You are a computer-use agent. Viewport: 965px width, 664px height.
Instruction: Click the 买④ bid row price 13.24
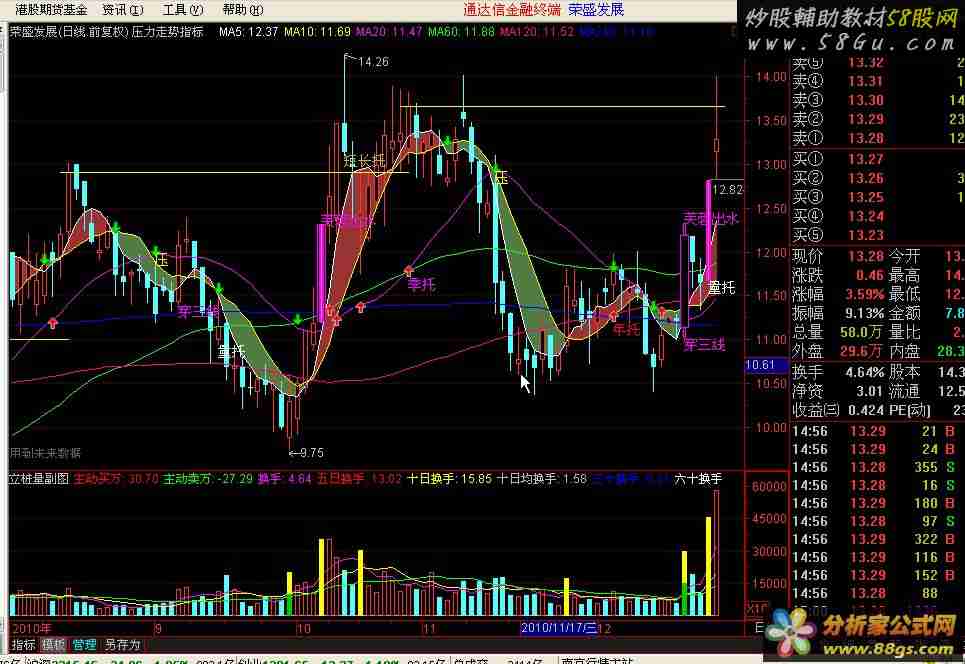[x=866, y=217]
